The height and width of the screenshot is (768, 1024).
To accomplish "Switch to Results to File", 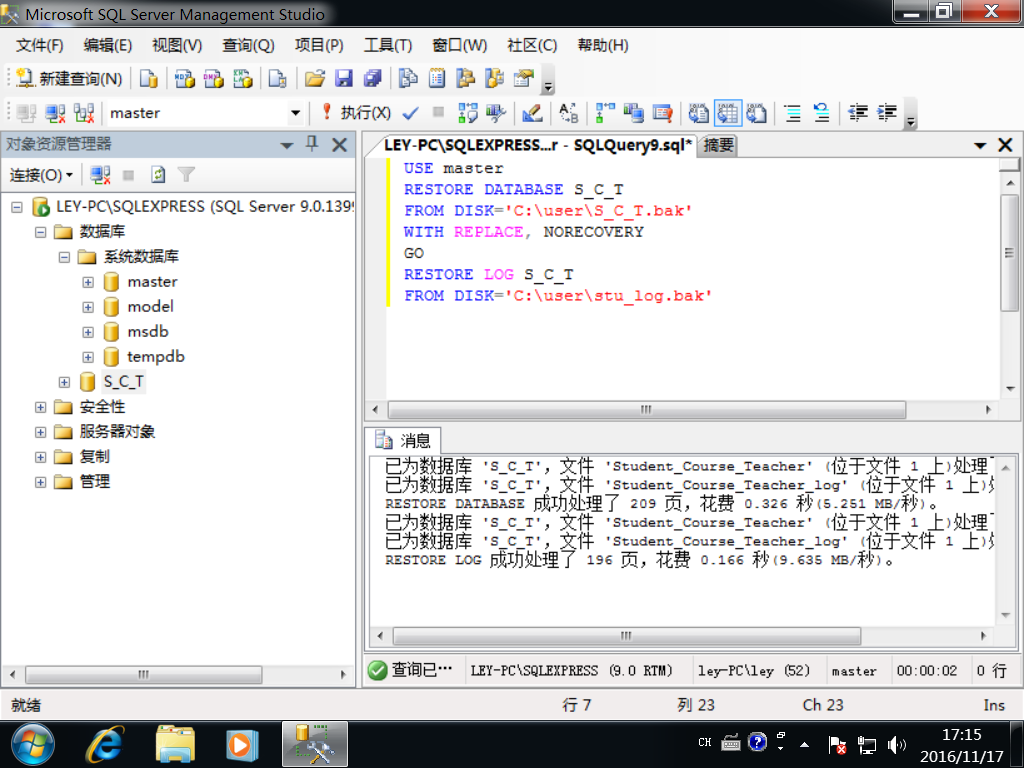I will [756, 113].
